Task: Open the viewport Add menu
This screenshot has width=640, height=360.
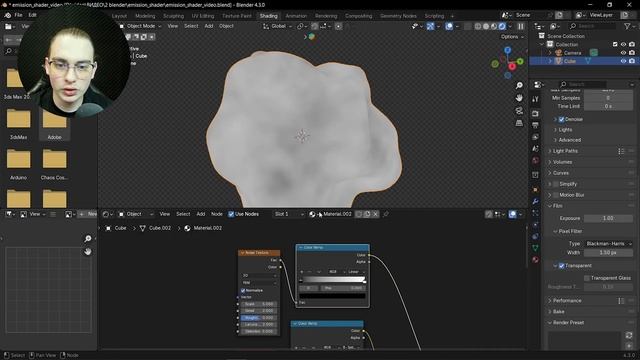Action: coord(209,26)
